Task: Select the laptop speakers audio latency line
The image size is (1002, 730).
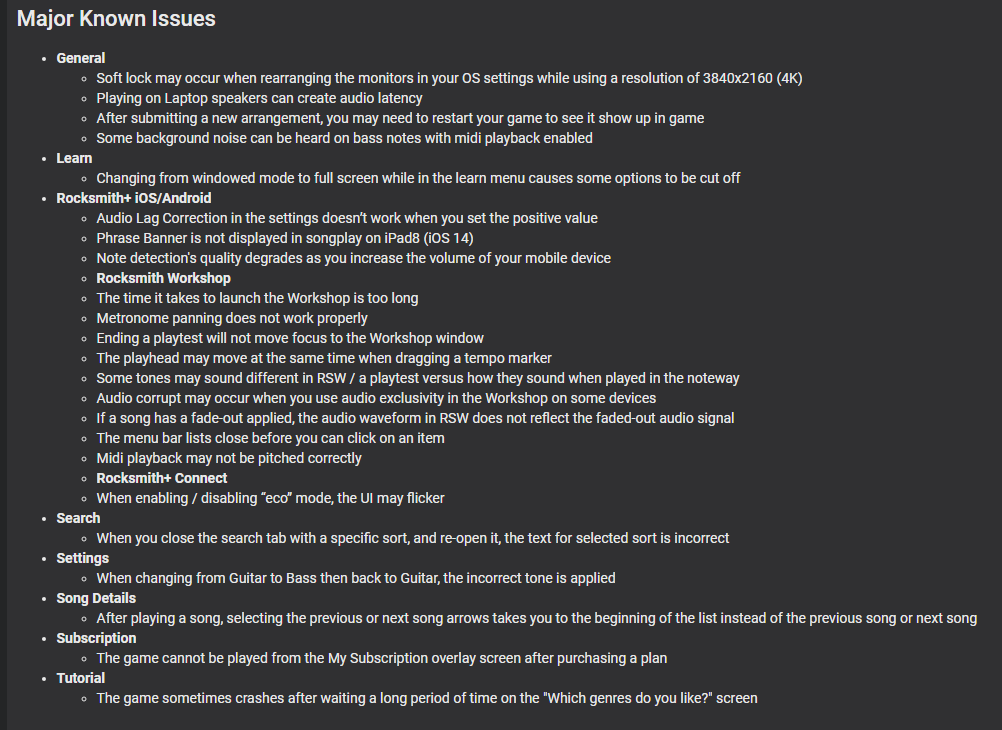Action: click(259, 98)
